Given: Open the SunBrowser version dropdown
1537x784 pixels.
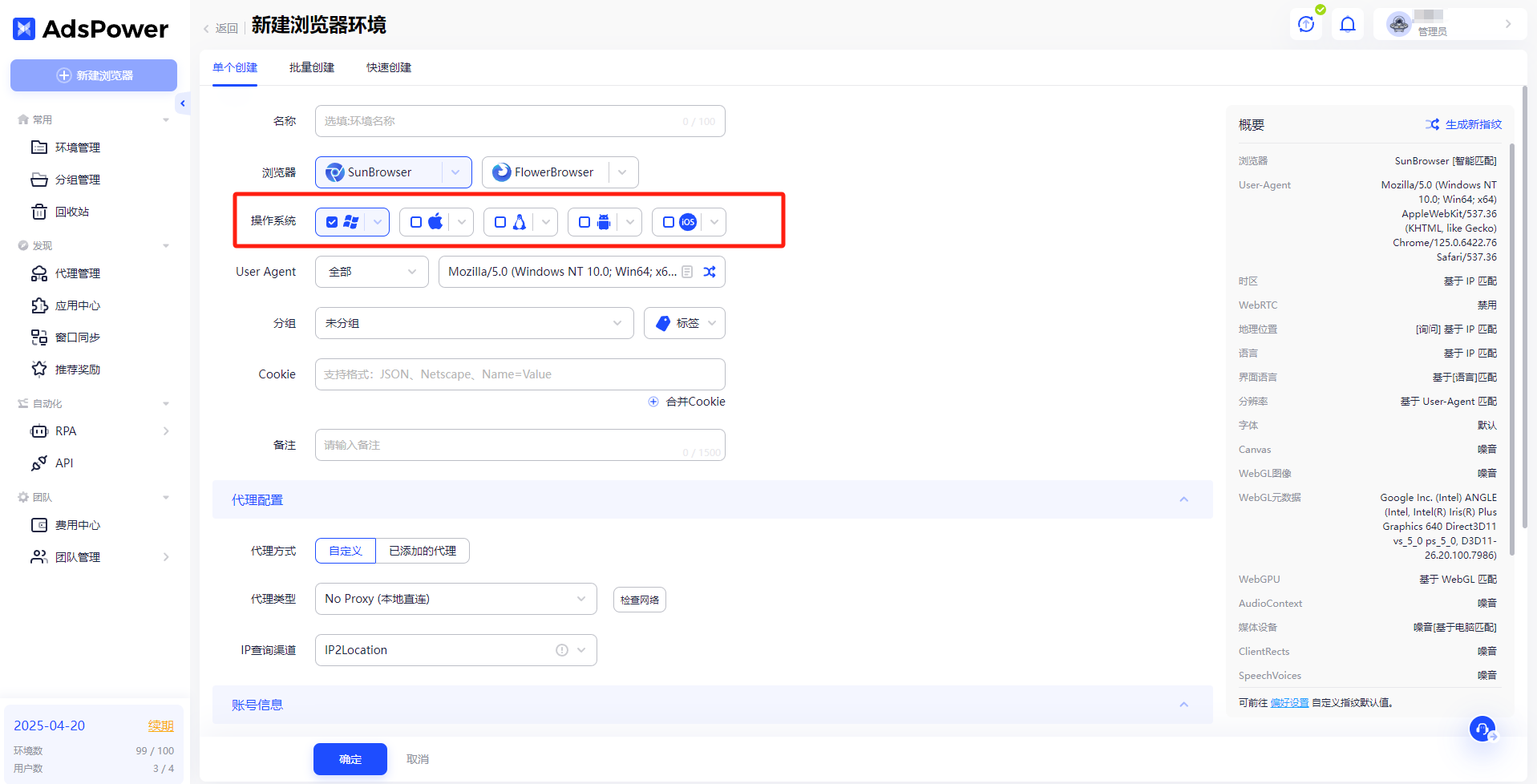Looking at the screenshot, I should coord(455,172).
